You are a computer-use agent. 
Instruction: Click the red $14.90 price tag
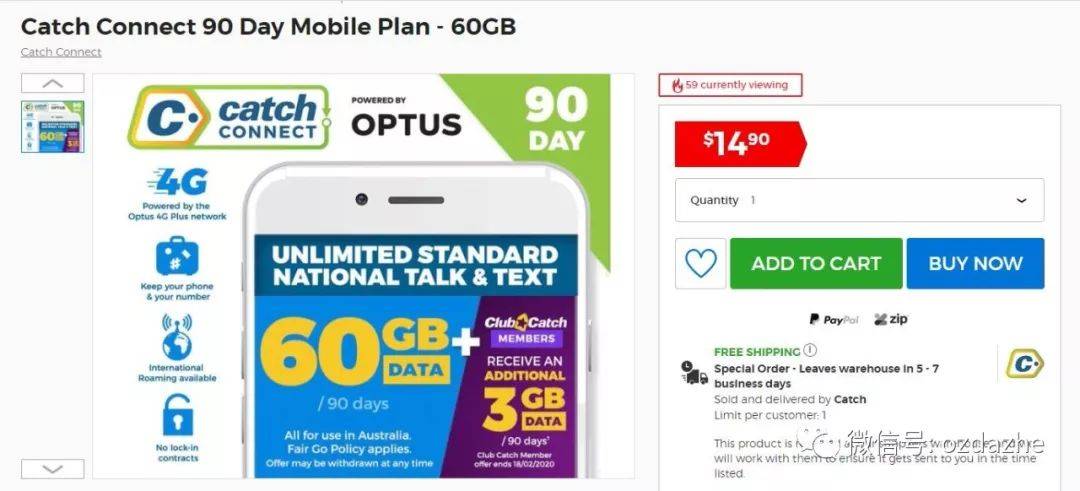pyautogui.click(x=740, y=144)
